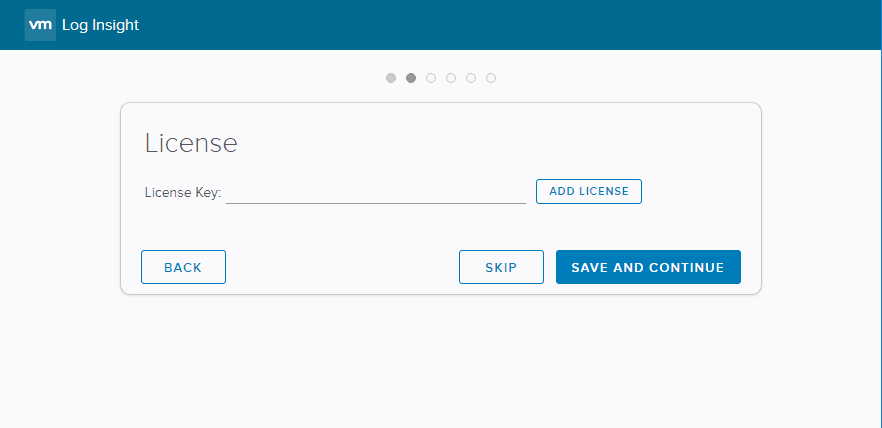882x428 pixels.
Task: Jump to the third step dot
Action: click(431, 78)
